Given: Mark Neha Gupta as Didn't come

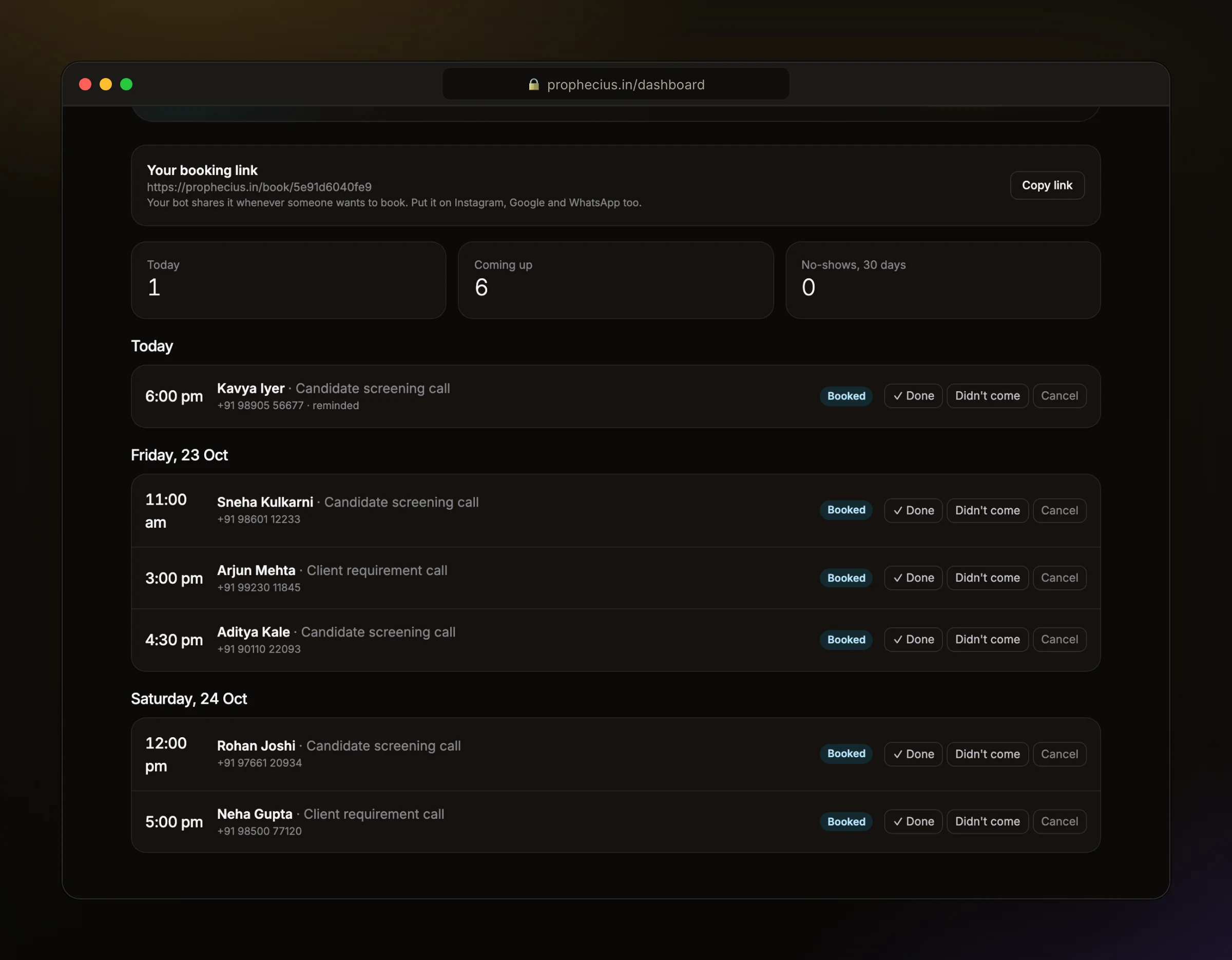Looking at the screenshot, I should click(x=987, y=821).
